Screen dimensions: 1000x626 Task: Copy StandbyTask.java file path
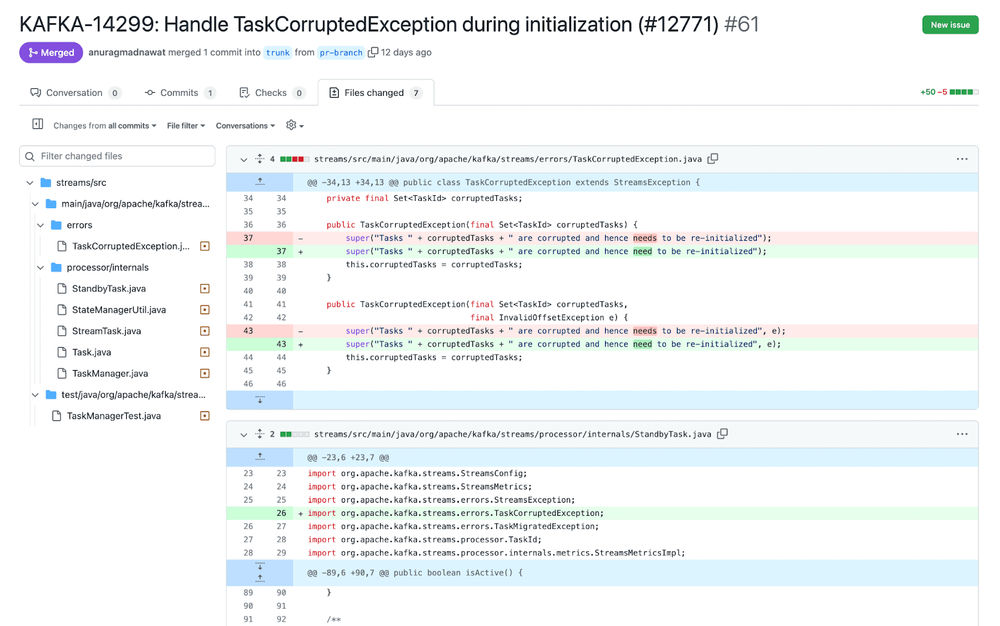pyautogui.click(x=722, y=434)
